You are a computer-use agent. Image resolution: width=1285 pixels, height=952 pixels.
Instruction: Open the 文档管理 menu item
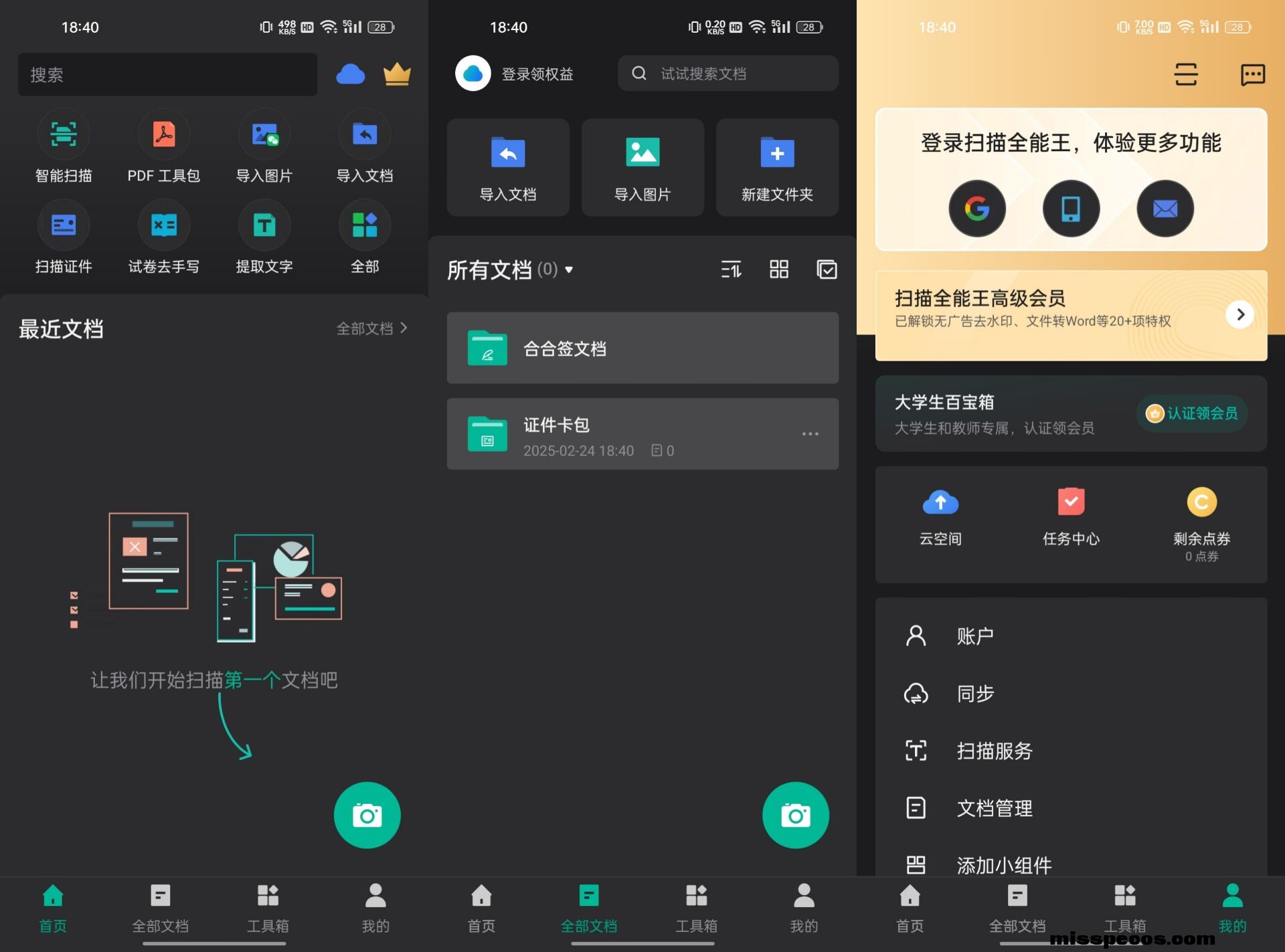point(1071,808)
